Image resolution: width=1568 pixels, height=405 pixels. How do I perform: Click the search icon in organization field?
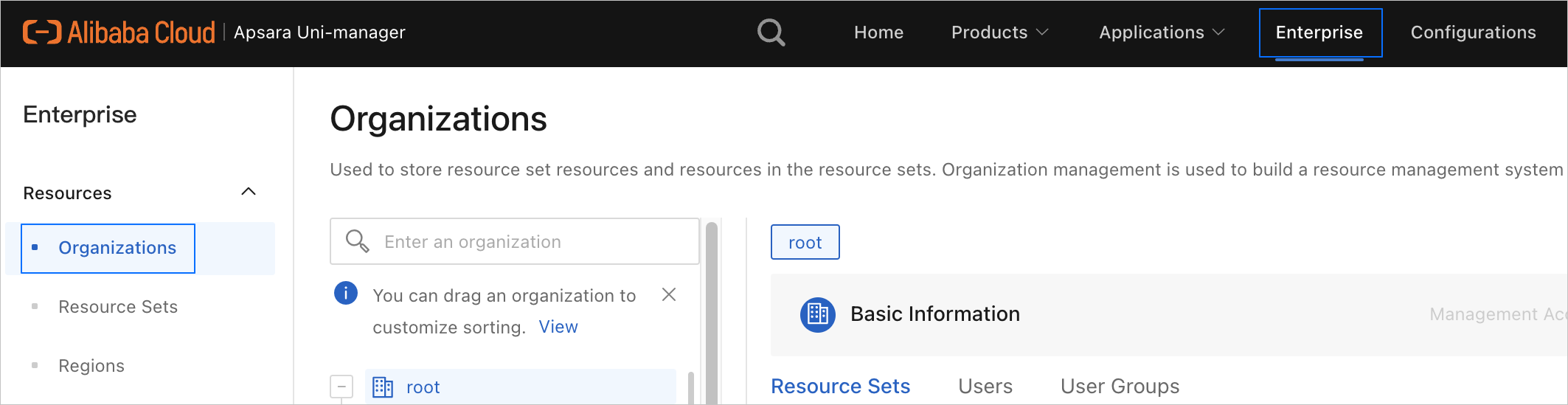pos(357,241)
